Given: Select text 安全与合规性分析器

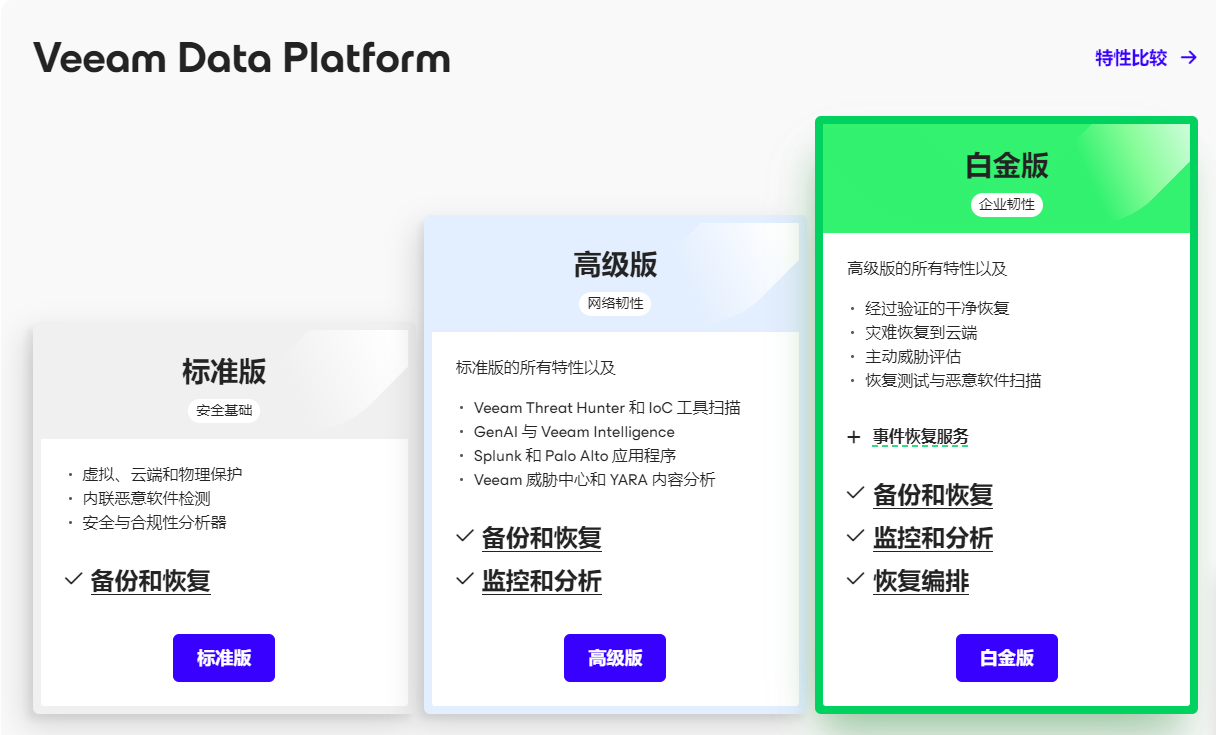Looking at the screenshot, I should [154, 523].
